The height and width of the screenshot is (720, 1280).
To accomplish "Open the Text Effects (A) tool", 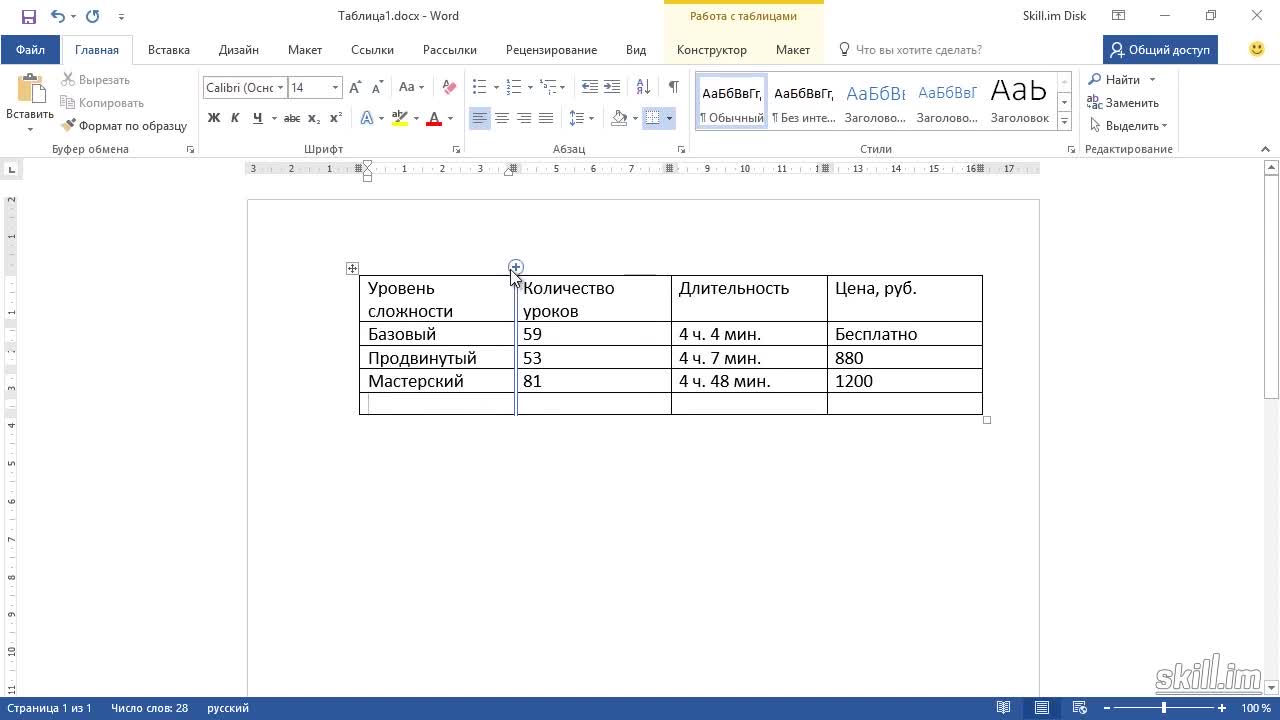I will 366,118.
